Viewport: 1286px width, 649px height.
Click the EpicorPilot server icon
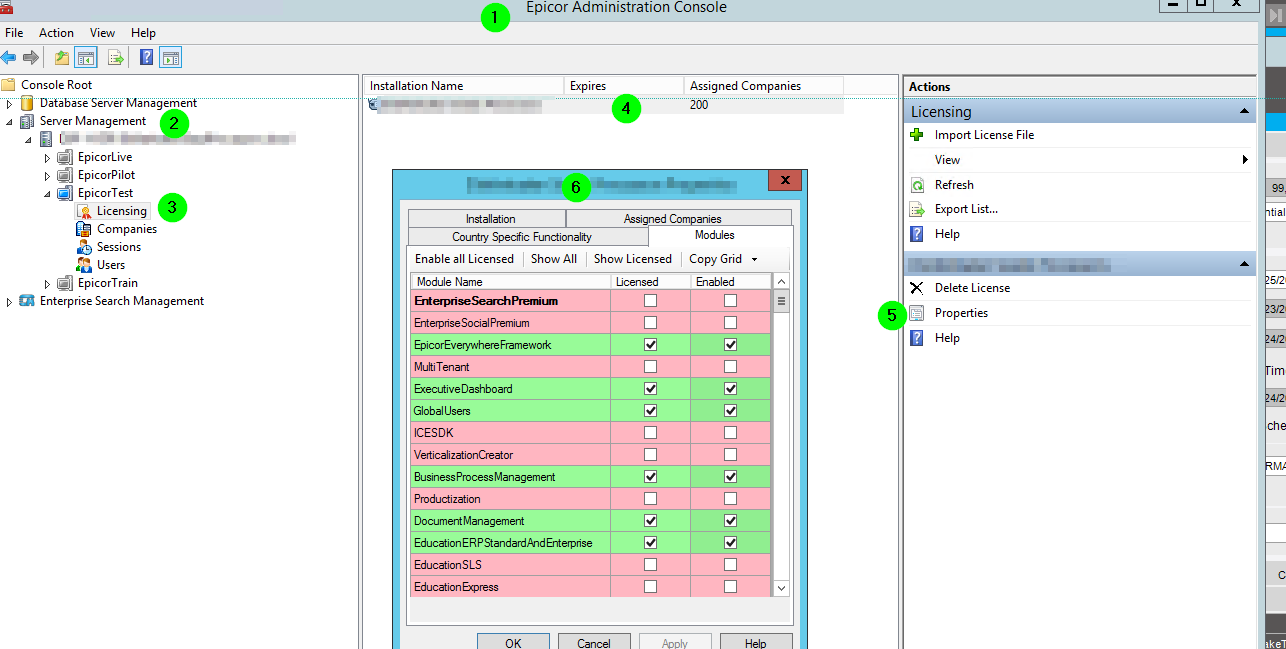pyautogui.click(x=65, y=175)
